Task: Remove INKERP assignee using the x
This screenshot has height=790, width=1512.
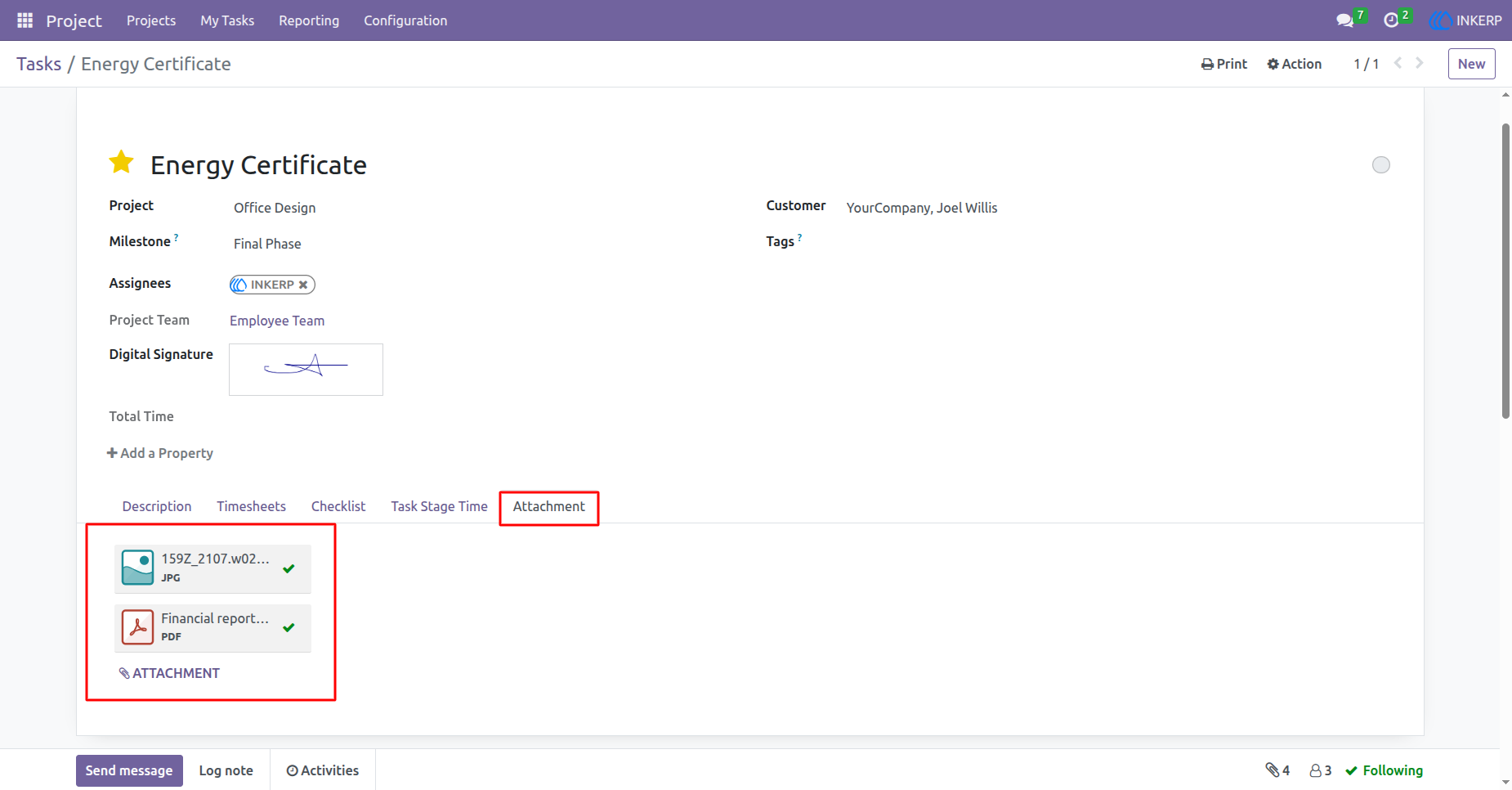Action: 303,285
